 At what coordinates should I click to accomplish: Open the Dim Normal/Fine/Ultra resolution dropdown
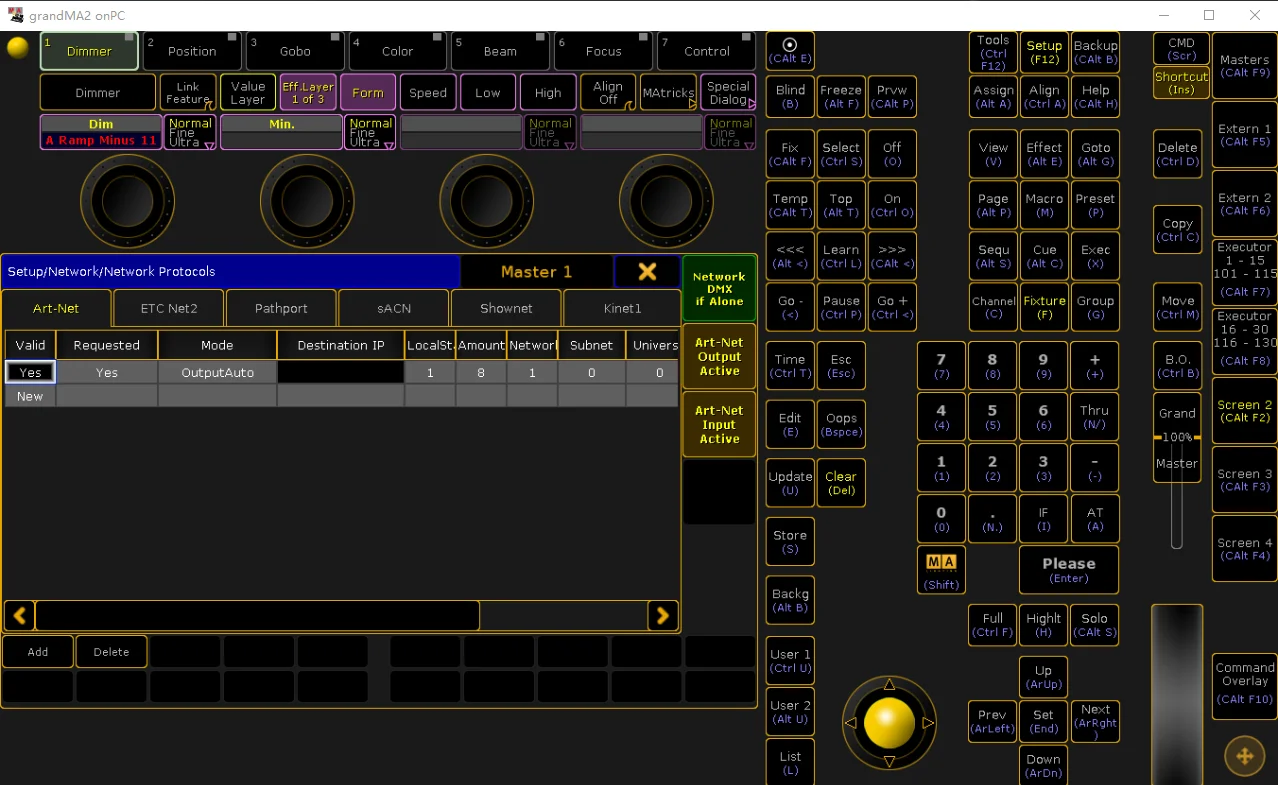pos(190,133)
